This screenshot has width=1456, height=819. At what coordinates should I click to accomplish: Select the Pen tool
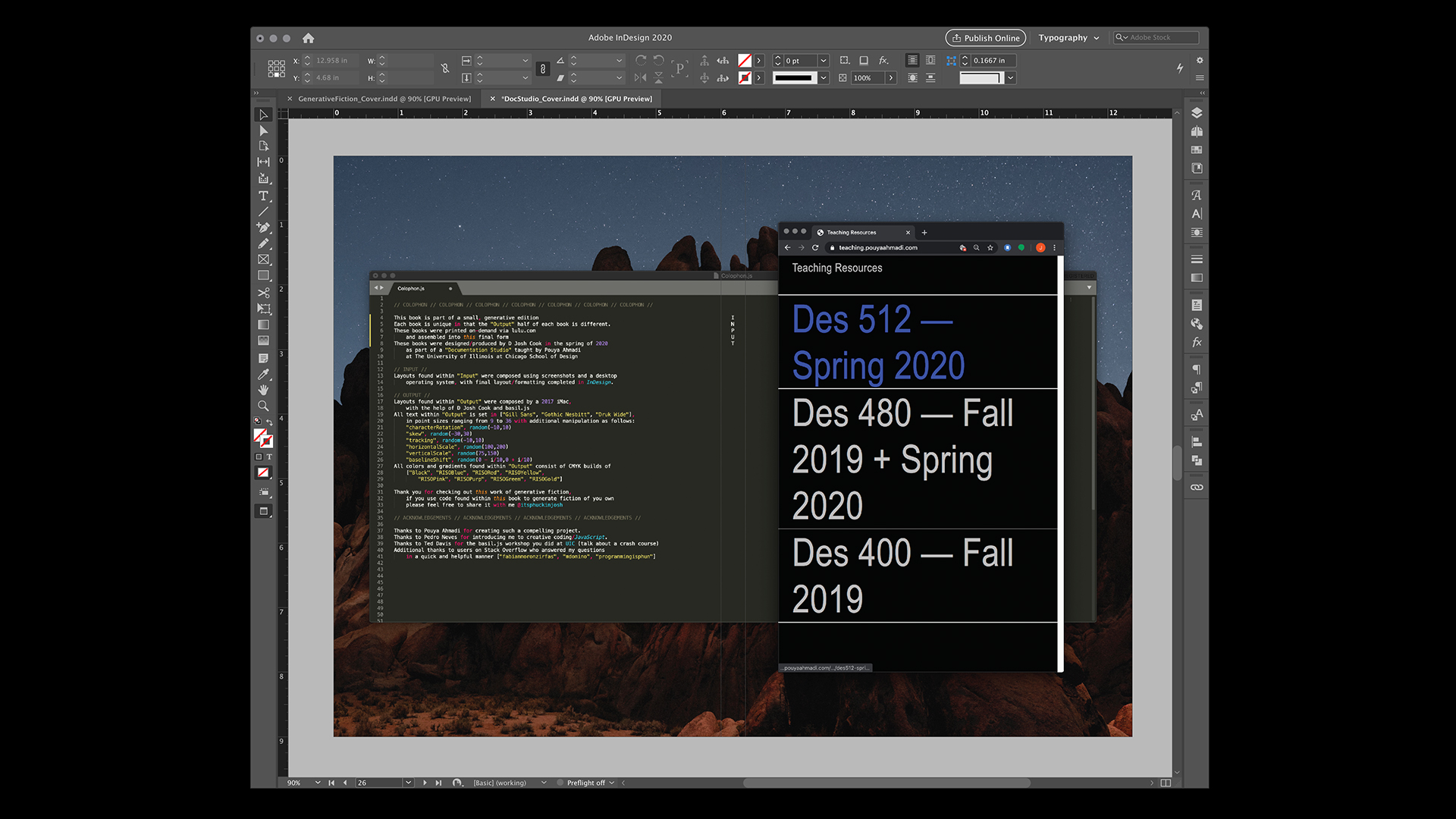click(x=263, y=227)
